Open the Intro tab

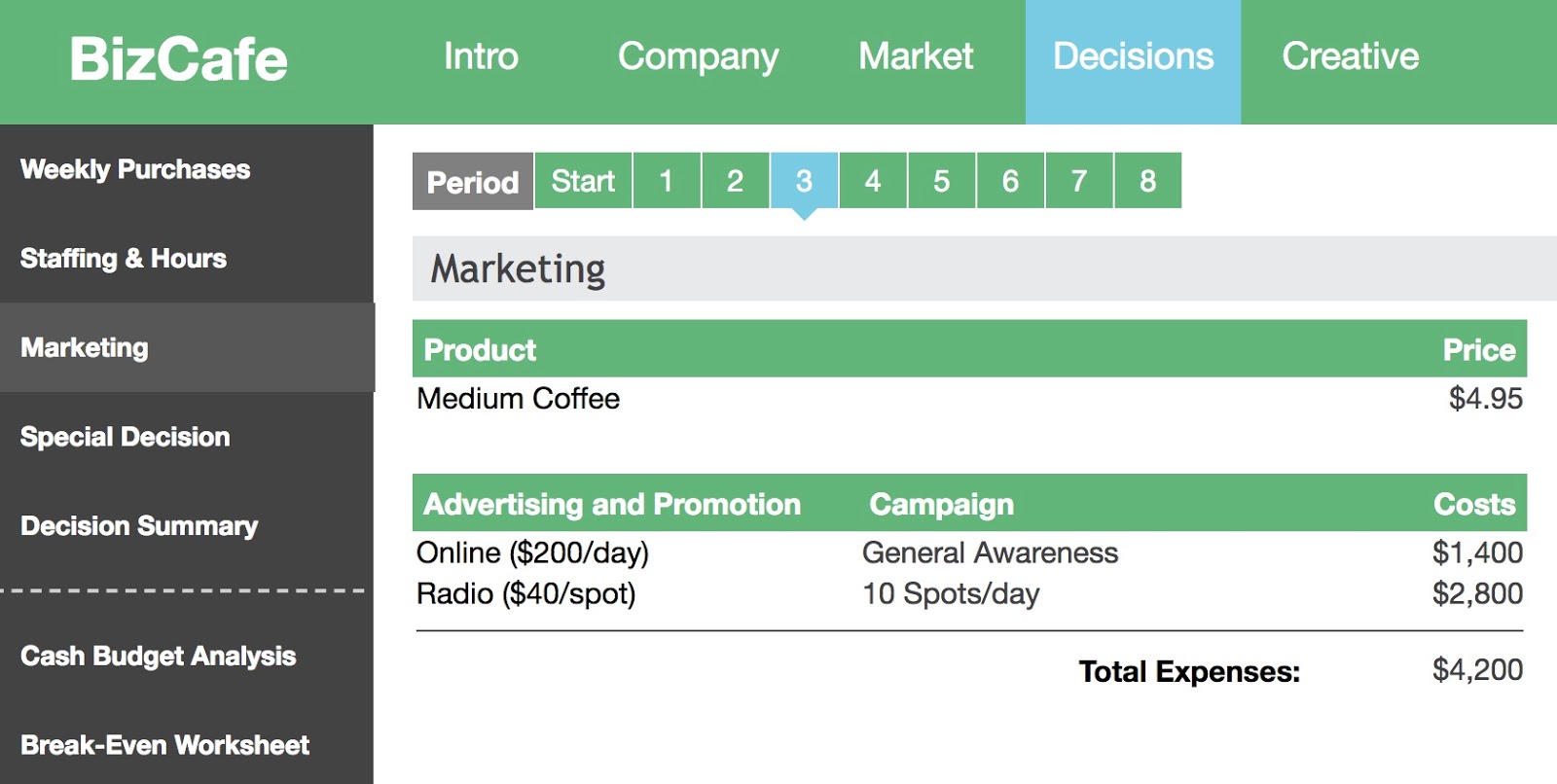pyautogui.click(x=481, y=56)
